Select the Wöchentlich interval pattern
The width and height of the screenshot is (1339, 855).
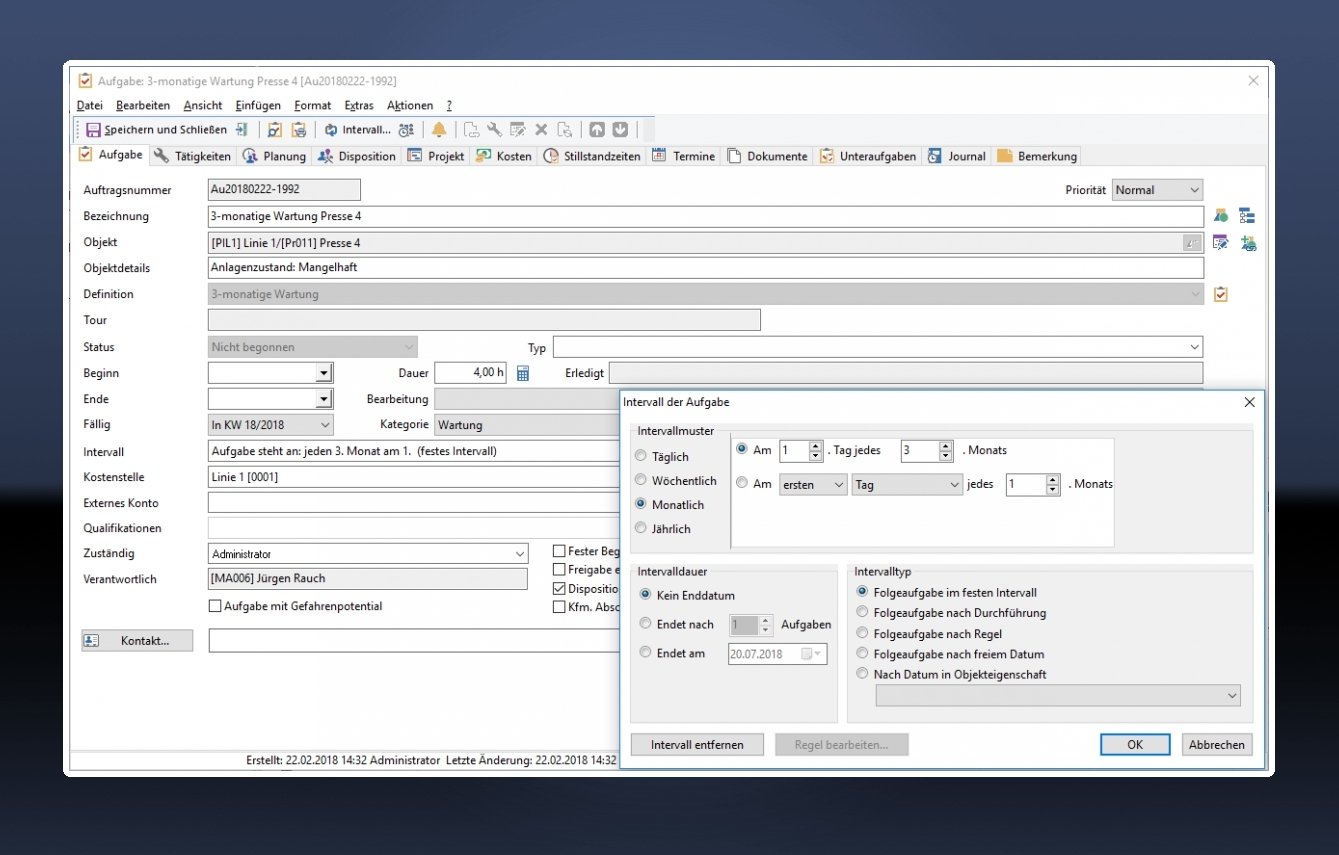coord(641,481)
